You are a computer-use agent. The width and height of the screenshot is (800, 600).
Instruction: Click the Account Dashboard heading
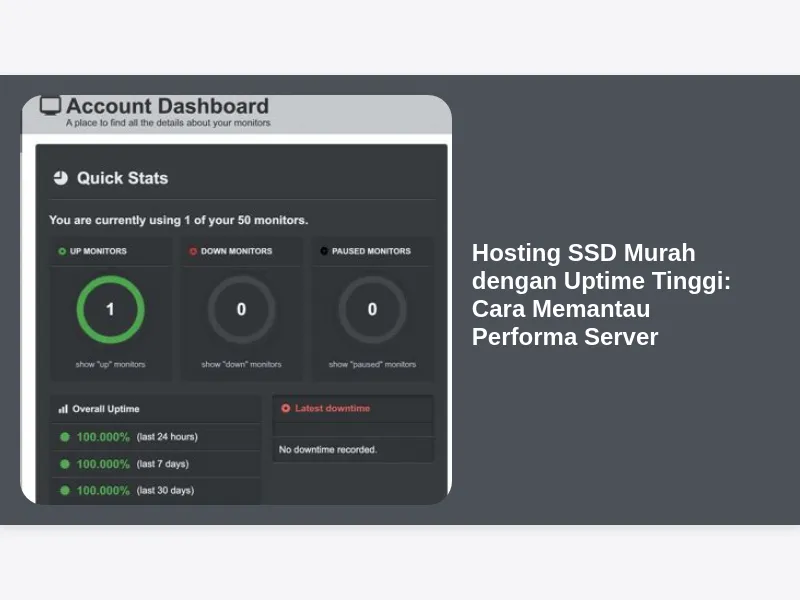coord(167,106)
